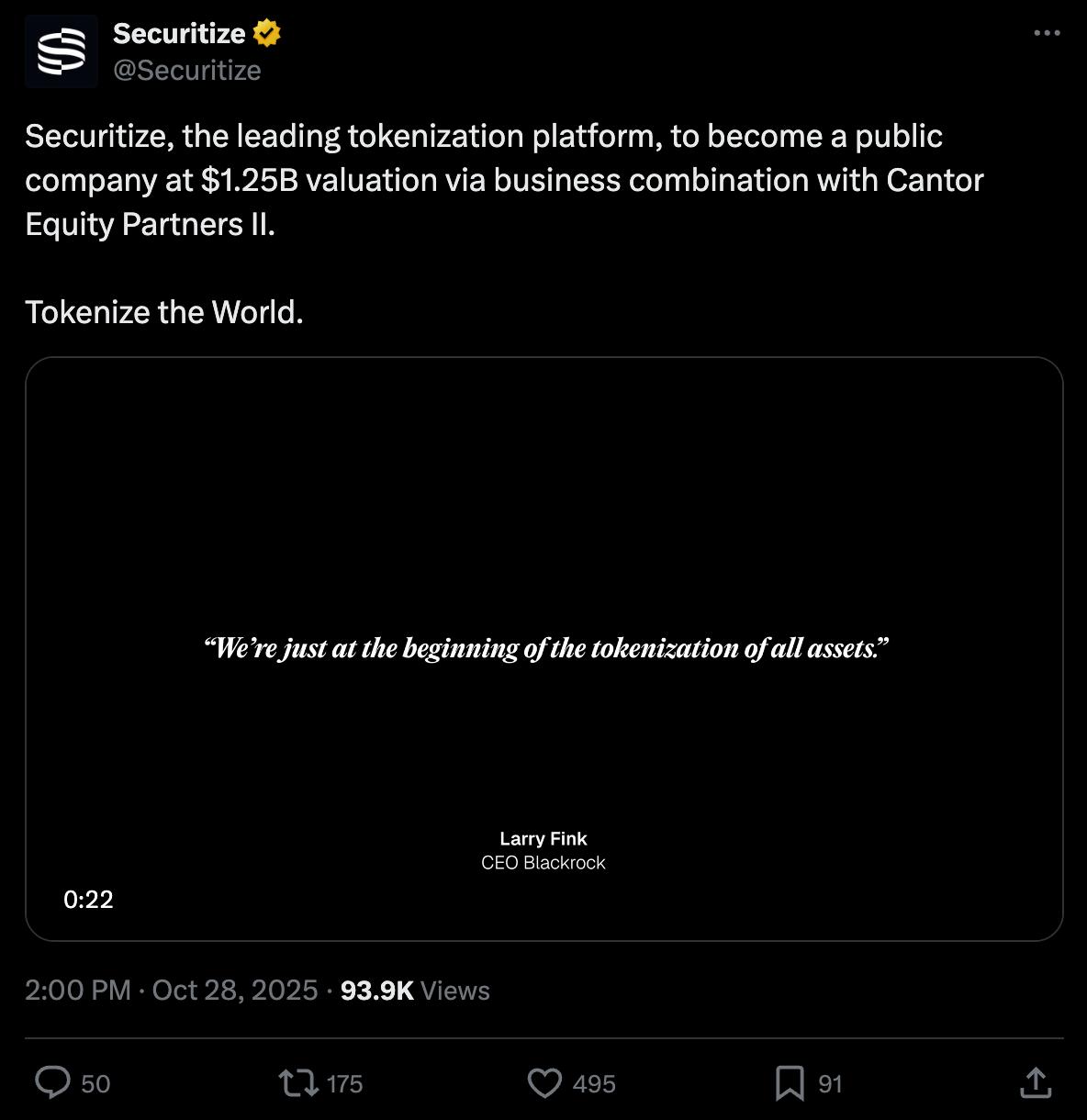Click the reply speech bubble icon
The width and height of the screenshot is (1087, 1120).
pyautogui.click(x=52, y=1083)
